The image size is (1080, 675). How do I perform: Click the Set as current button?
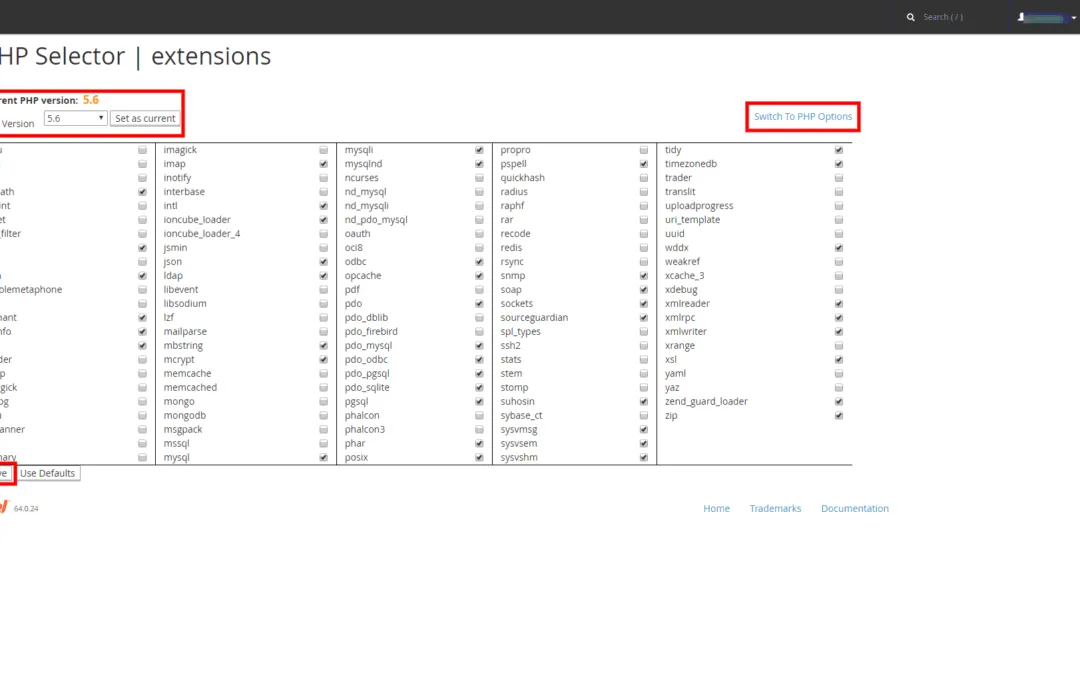point(145,118)
